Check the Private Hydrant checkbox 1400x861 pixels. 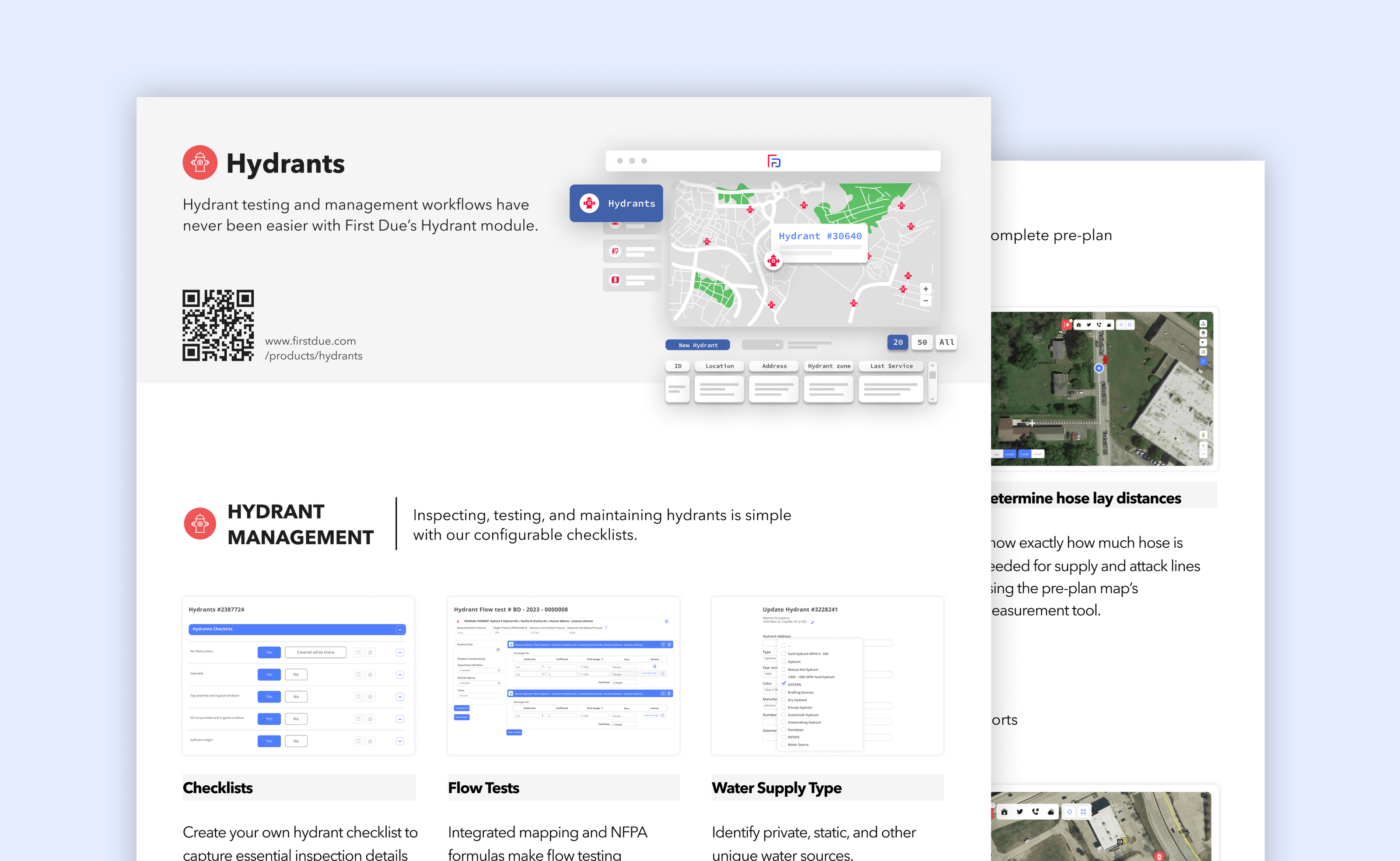[784, 708]
